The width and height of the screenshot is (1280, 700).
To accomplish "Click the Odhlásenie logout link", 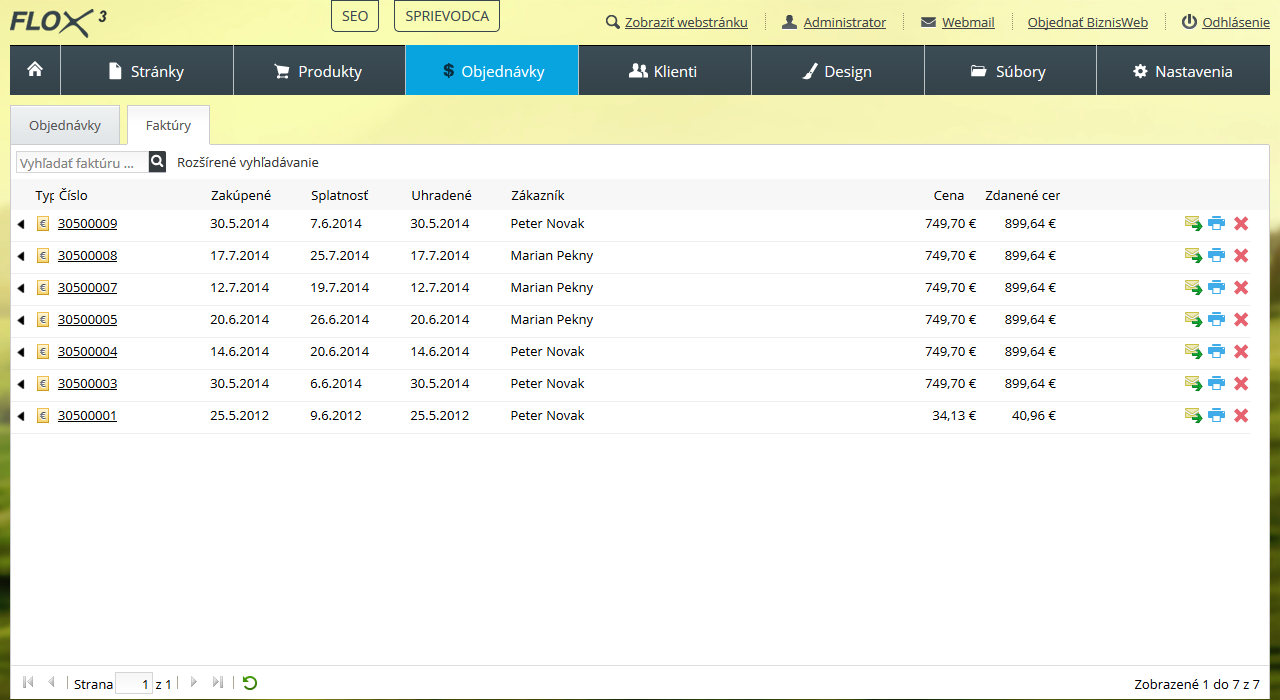I will [1235, 22].
